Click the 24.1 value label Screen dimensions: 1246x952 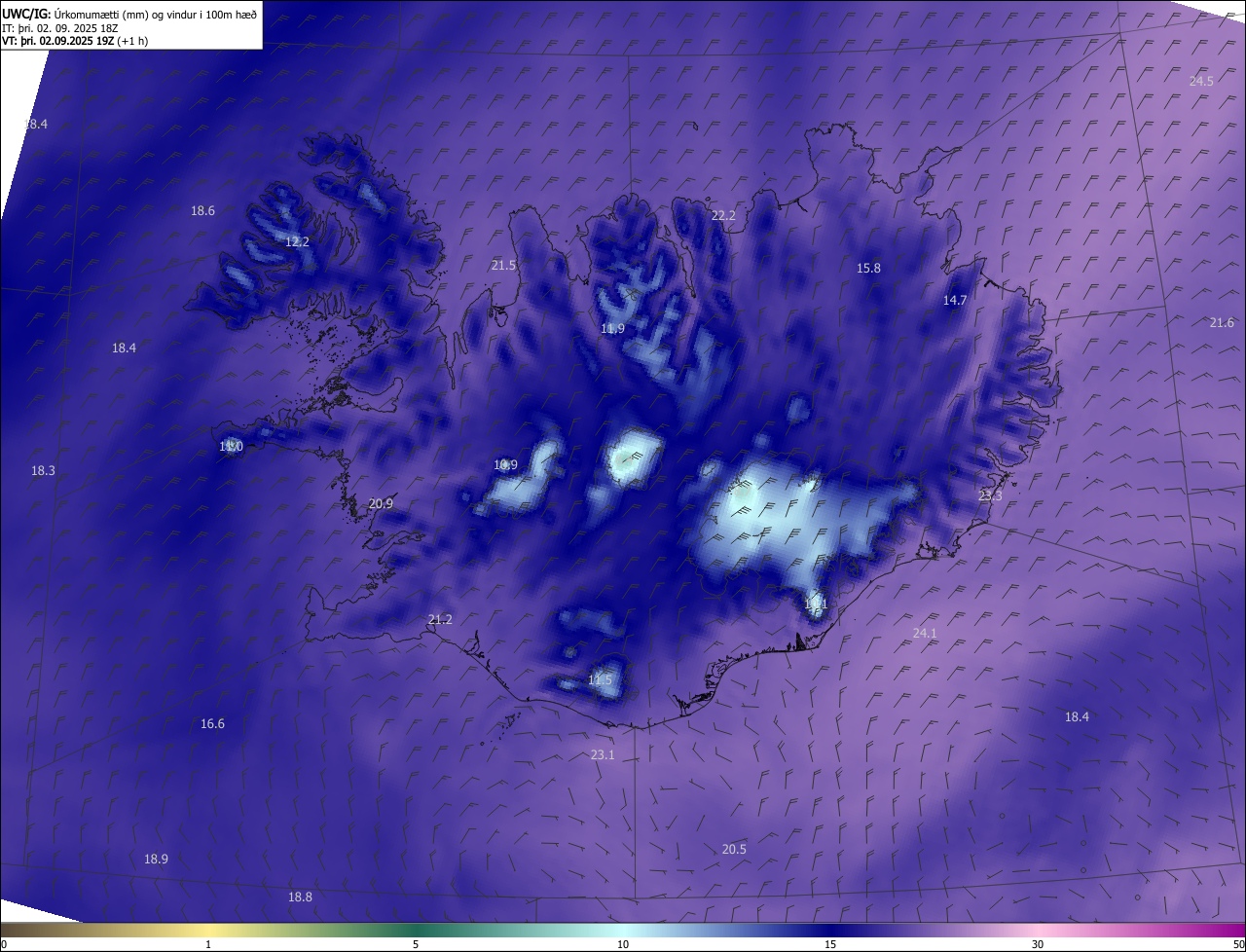tap(925, 633)
